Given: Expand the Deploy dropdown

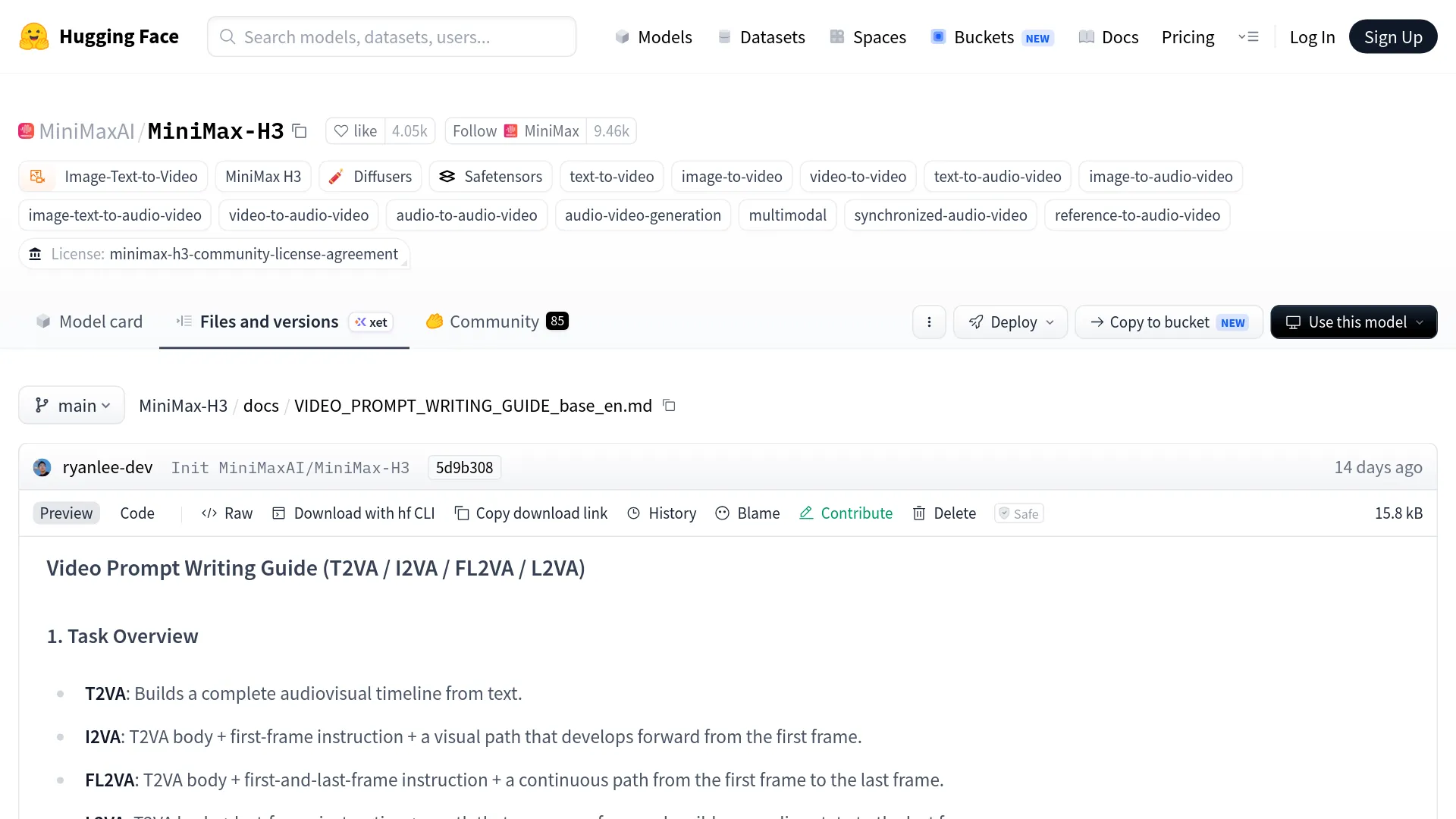Looking at the screenshot, I should pos(1011,322).
